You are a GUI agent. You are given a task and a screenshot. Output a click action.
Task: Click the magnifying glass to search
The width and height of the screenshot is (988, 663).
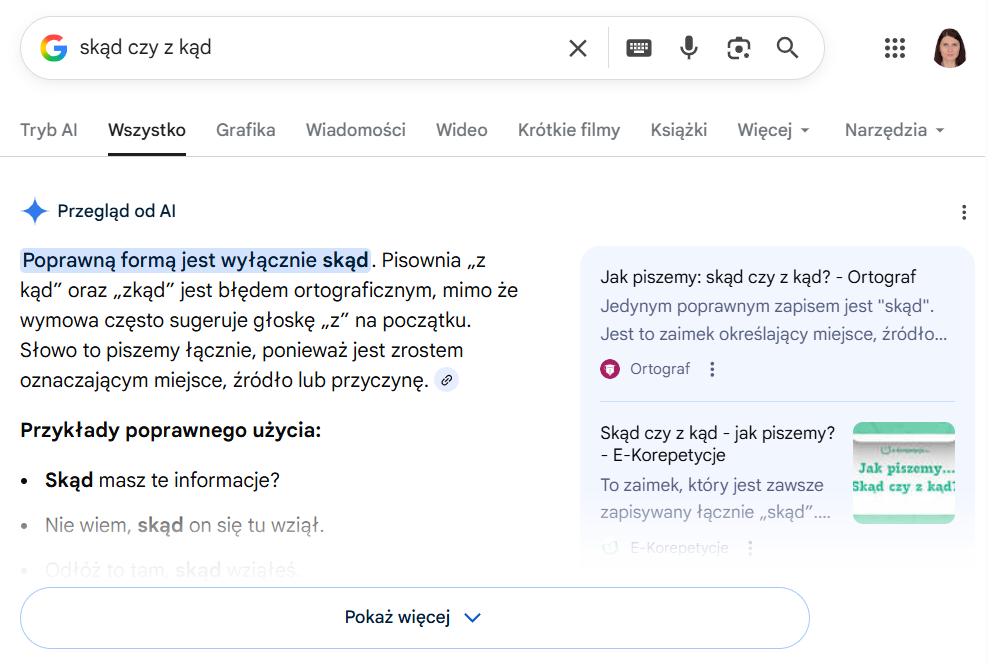787,47
